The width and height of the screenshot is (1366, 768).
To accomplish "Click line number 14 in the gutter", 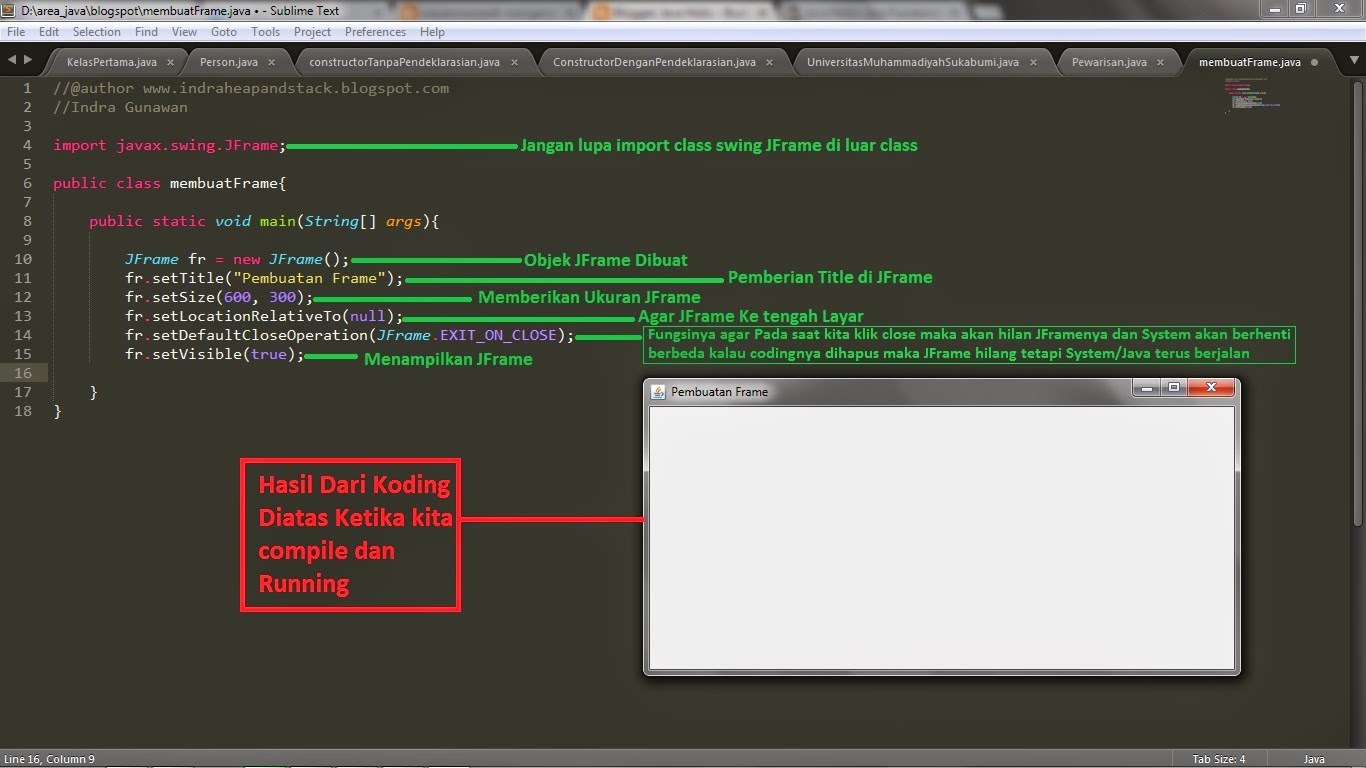I will pyautogui.click(x=24, y=335).
